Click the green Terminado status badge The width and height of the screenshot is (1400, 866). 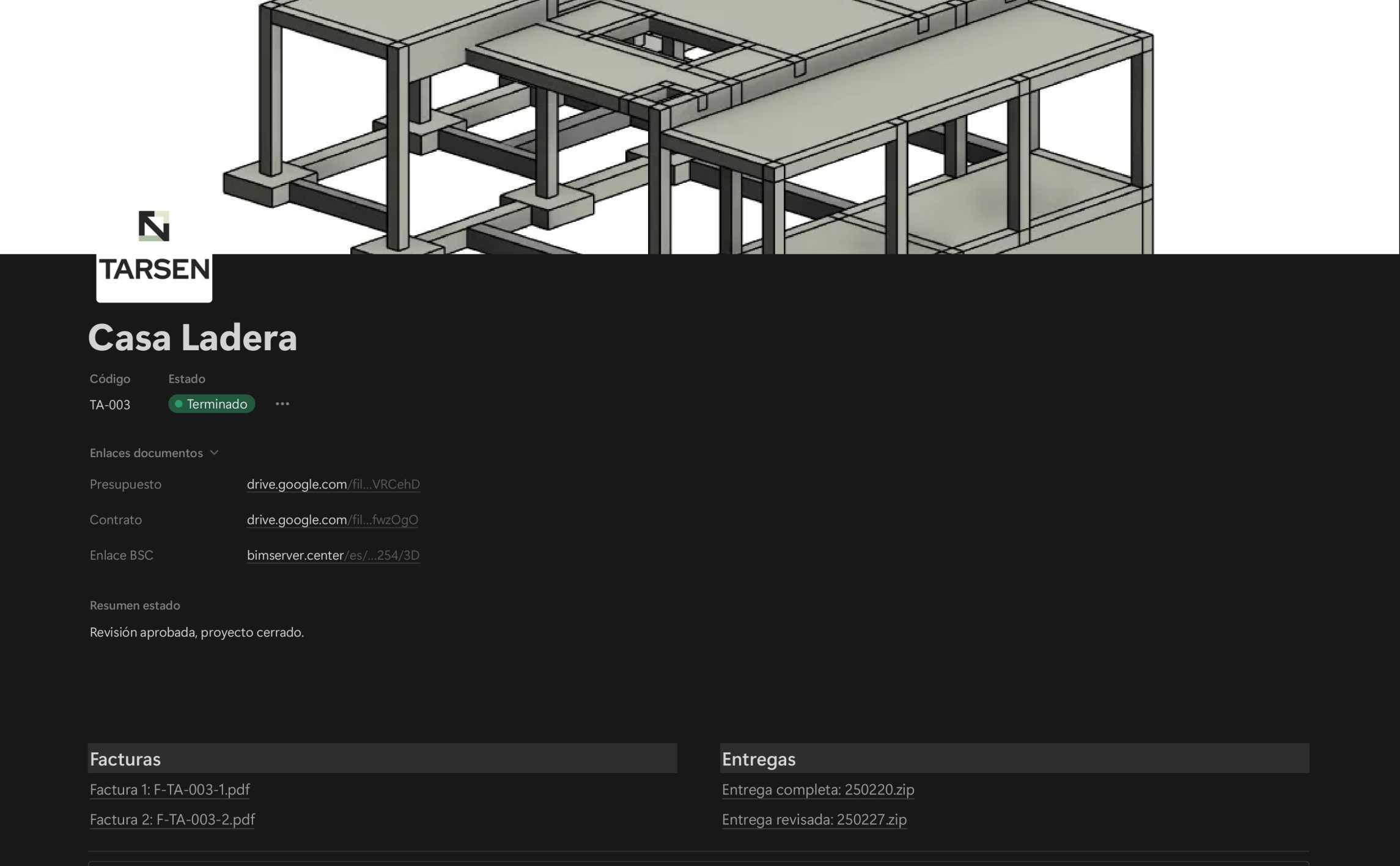pyautogui.click(x=212, y=404)
